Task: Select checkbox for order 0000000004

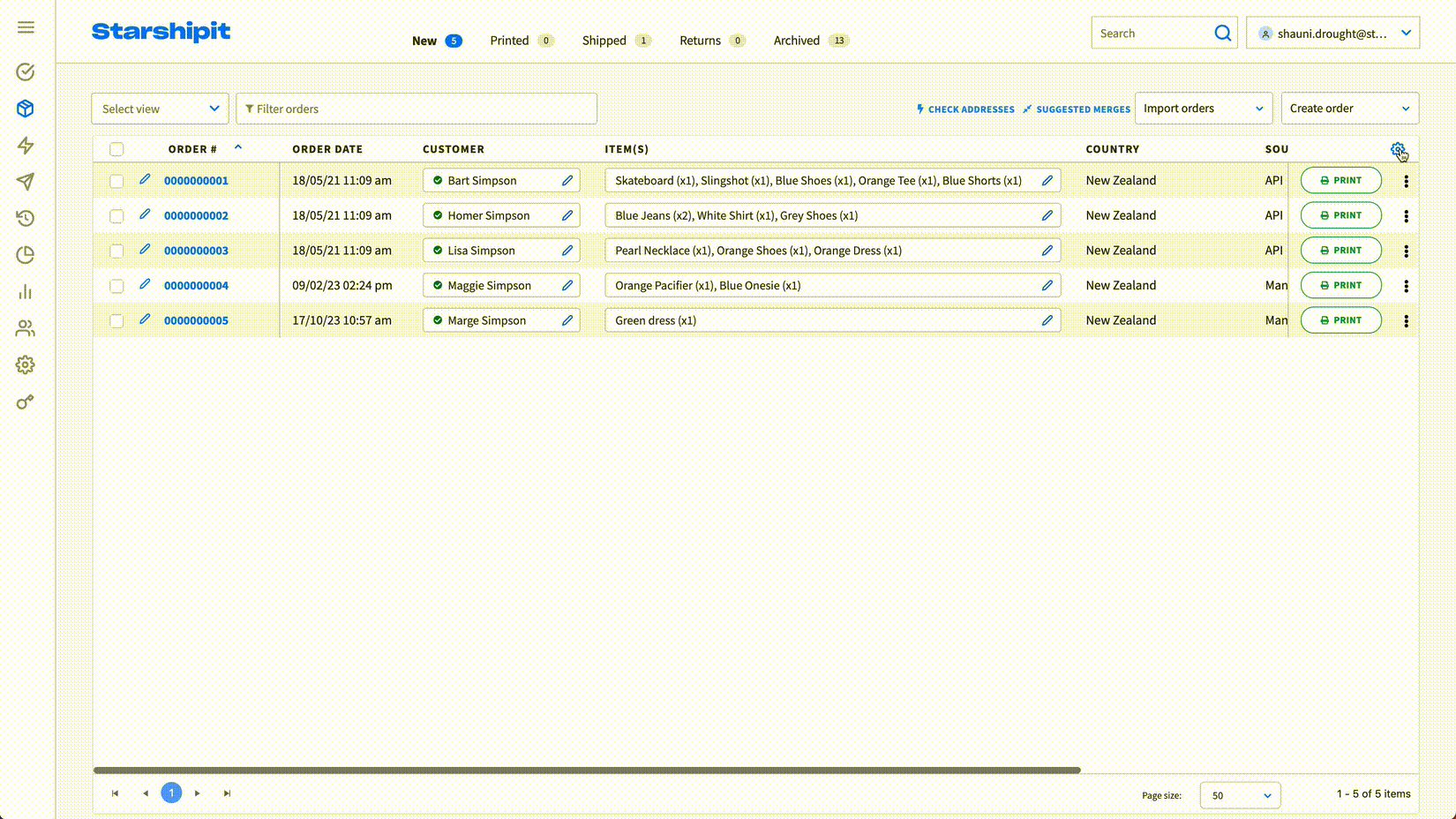Action: pyautogui.click(x=116, y=286)
